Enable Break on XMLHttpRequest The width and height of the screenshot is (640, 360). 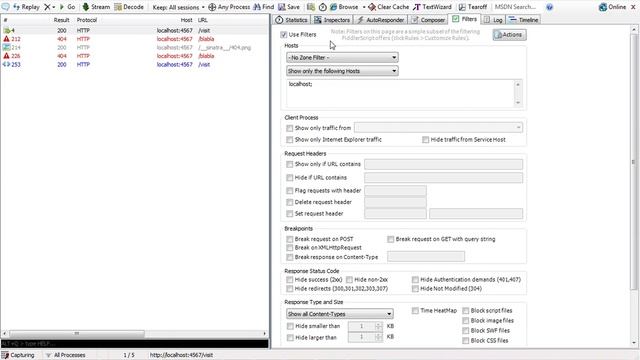(289, 248)
